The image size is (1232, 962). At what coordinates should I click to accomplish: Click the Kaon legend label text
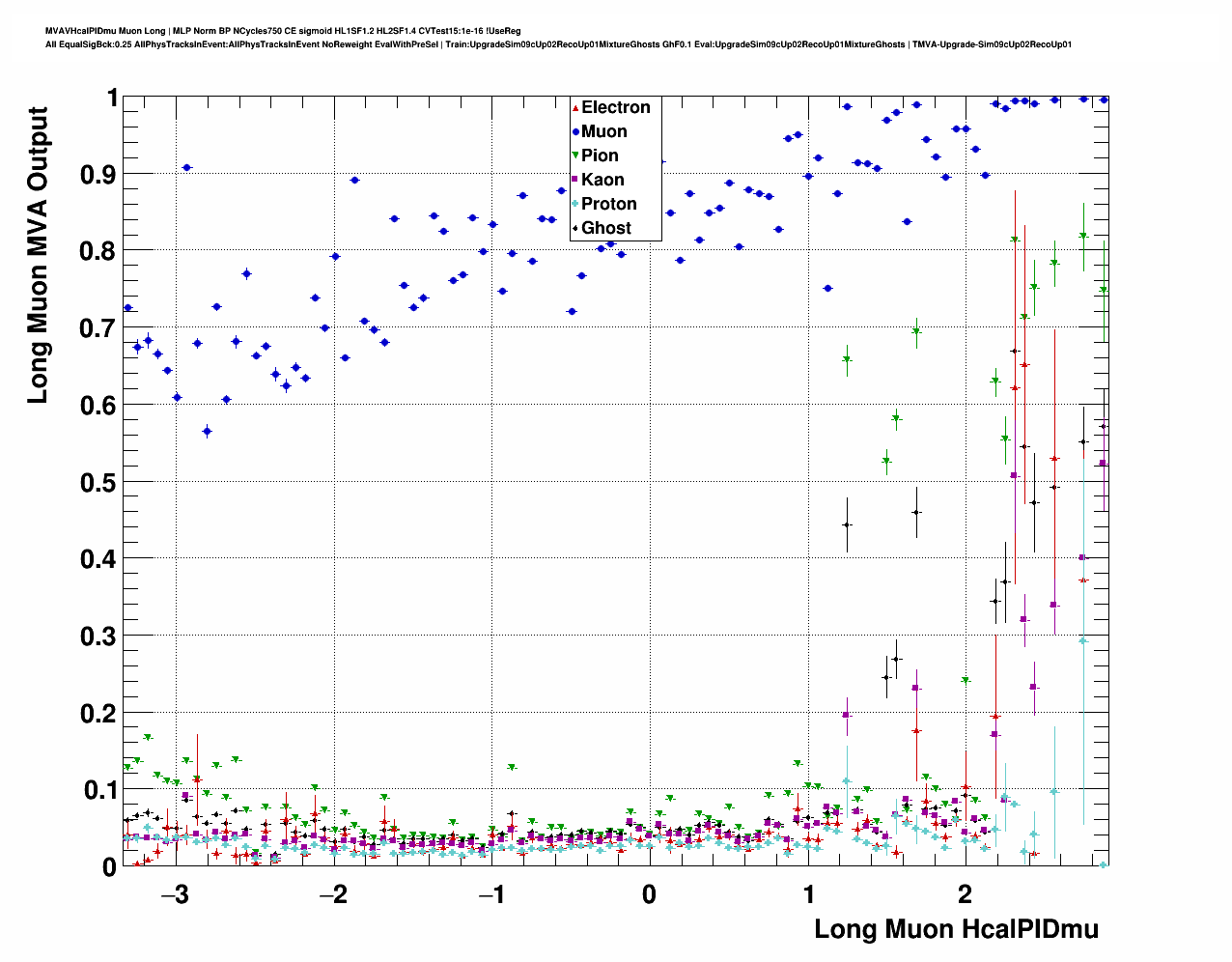pyautogui.click(x=602, y=180)
